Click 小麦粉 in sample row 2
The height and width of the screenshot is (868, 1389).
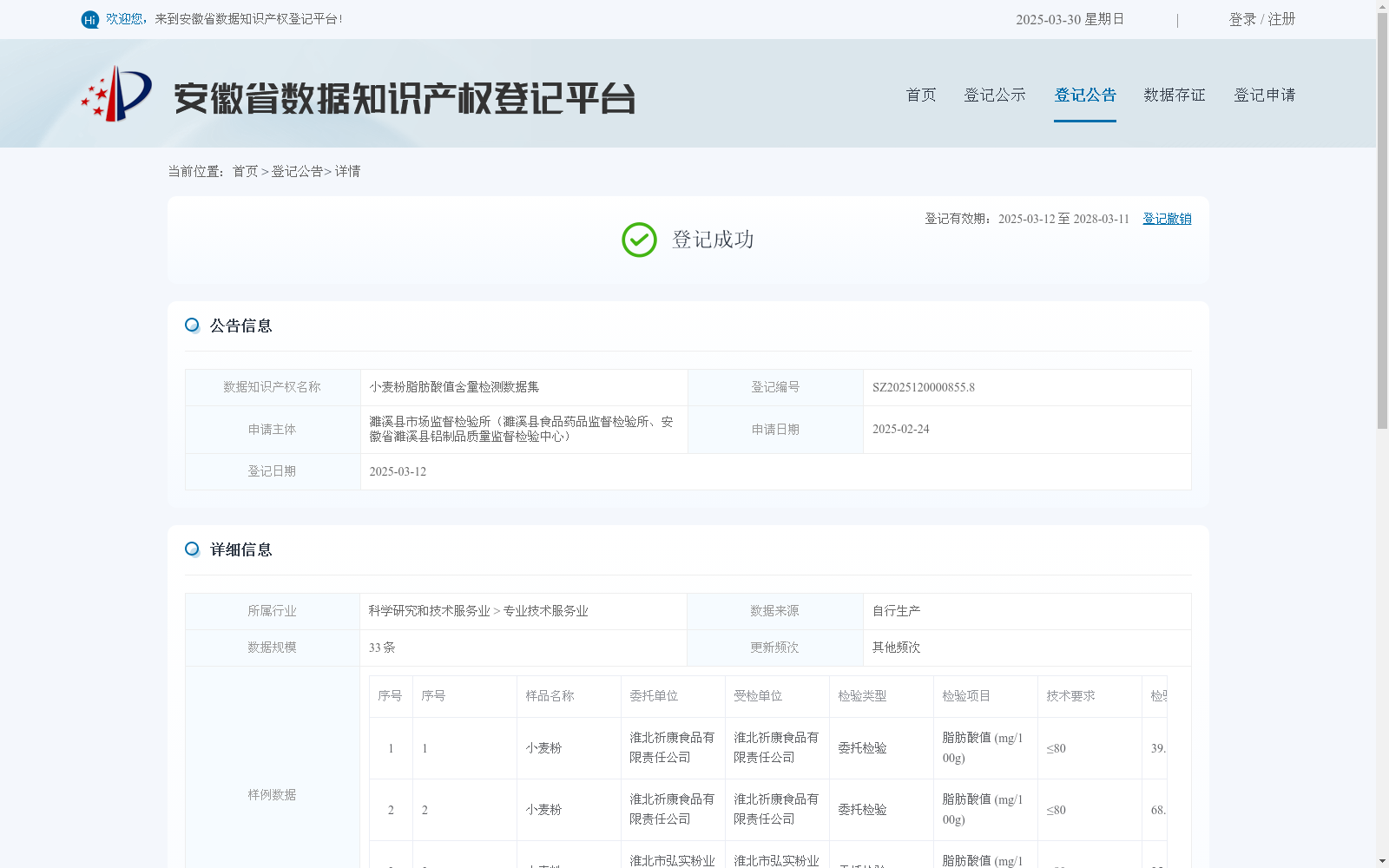tap(543, 810)
